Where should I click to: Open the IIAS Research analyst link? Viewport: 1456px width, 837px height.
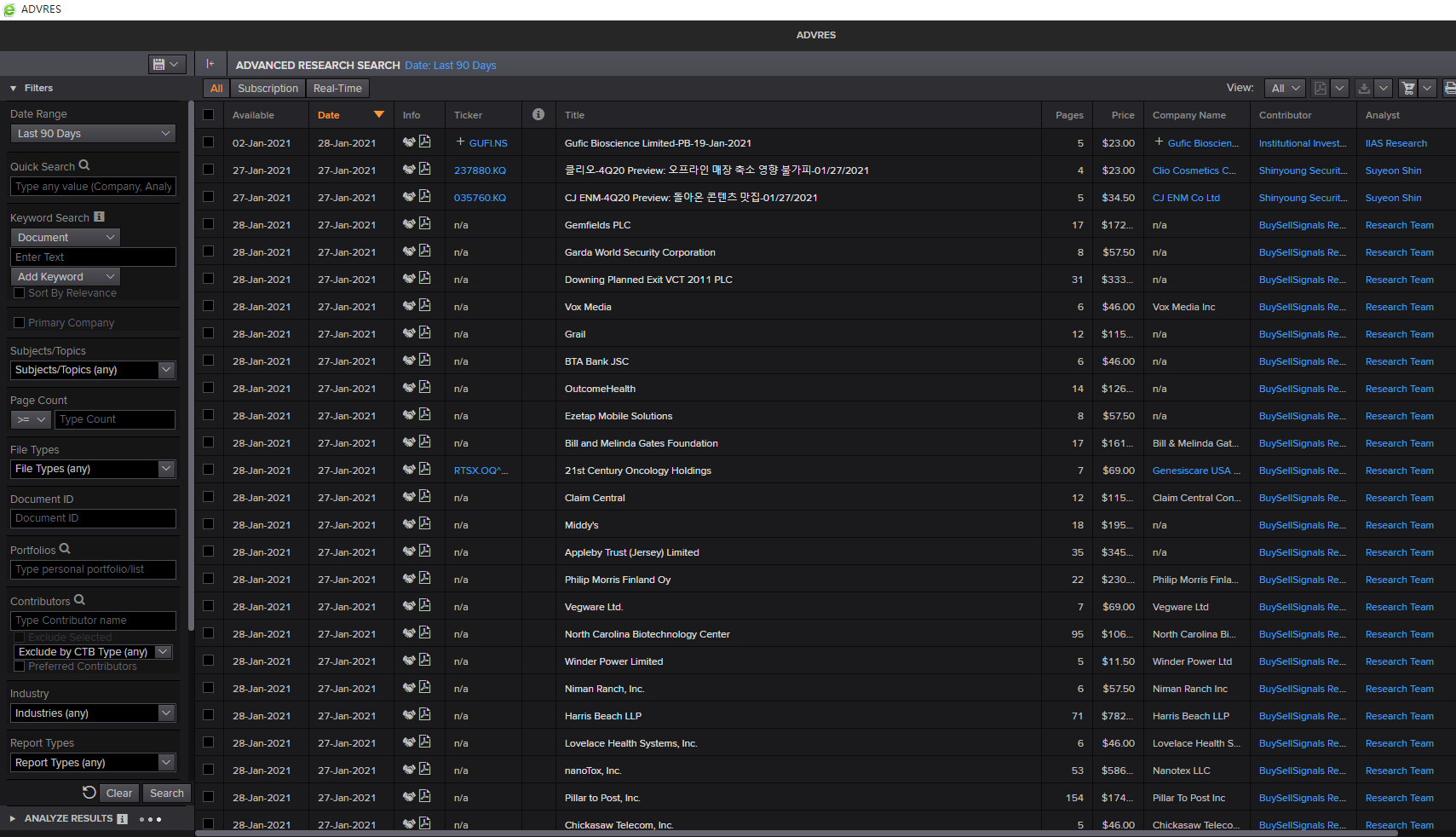1396,143
